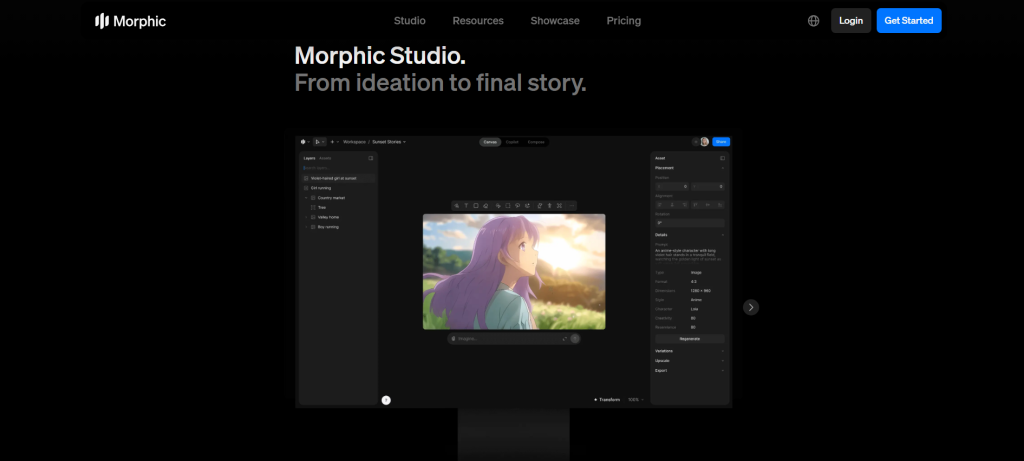Click the Style value Anime

[696, 300]
